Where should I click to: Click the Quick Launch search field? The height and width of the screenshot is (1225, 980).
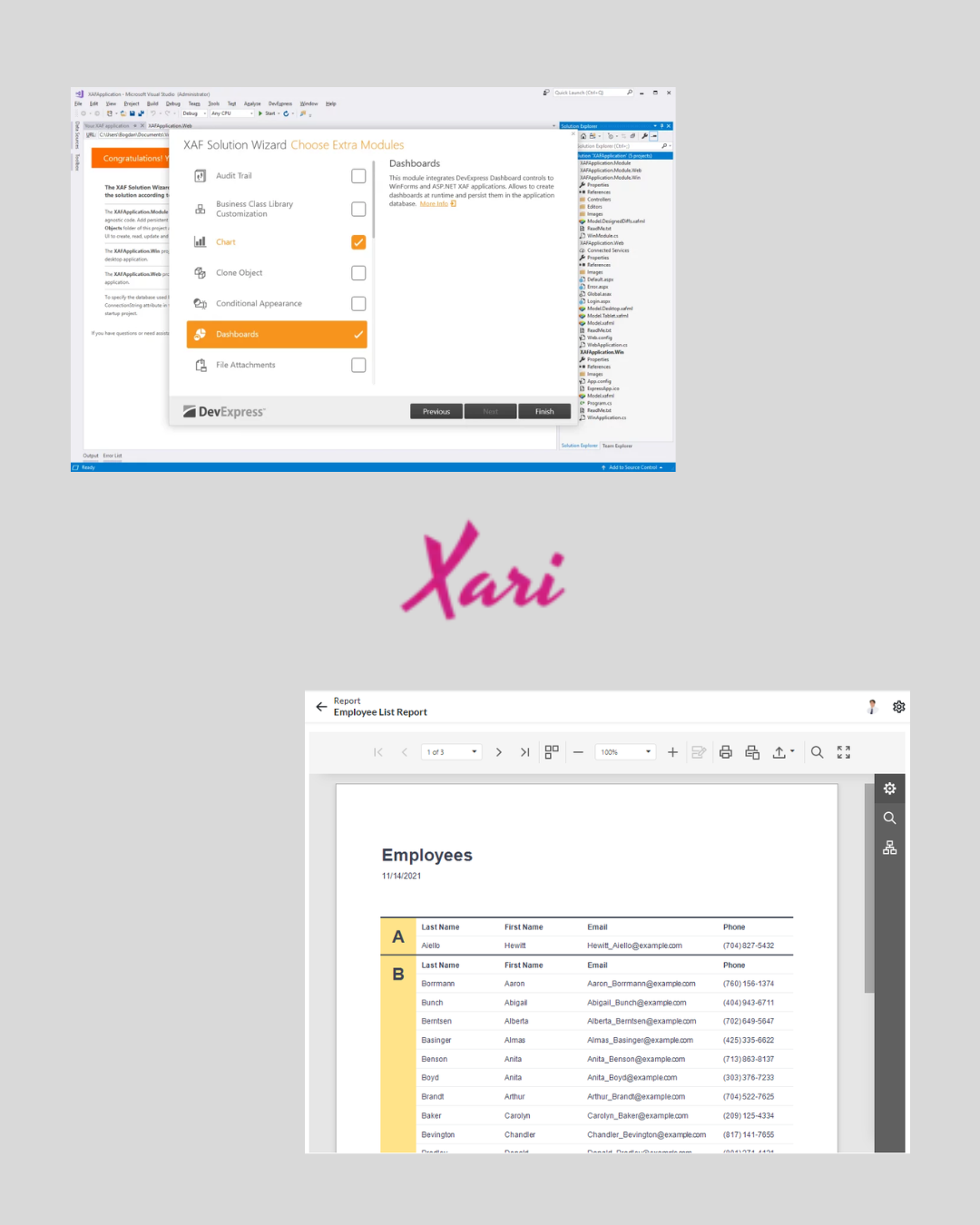pos(593,93)
